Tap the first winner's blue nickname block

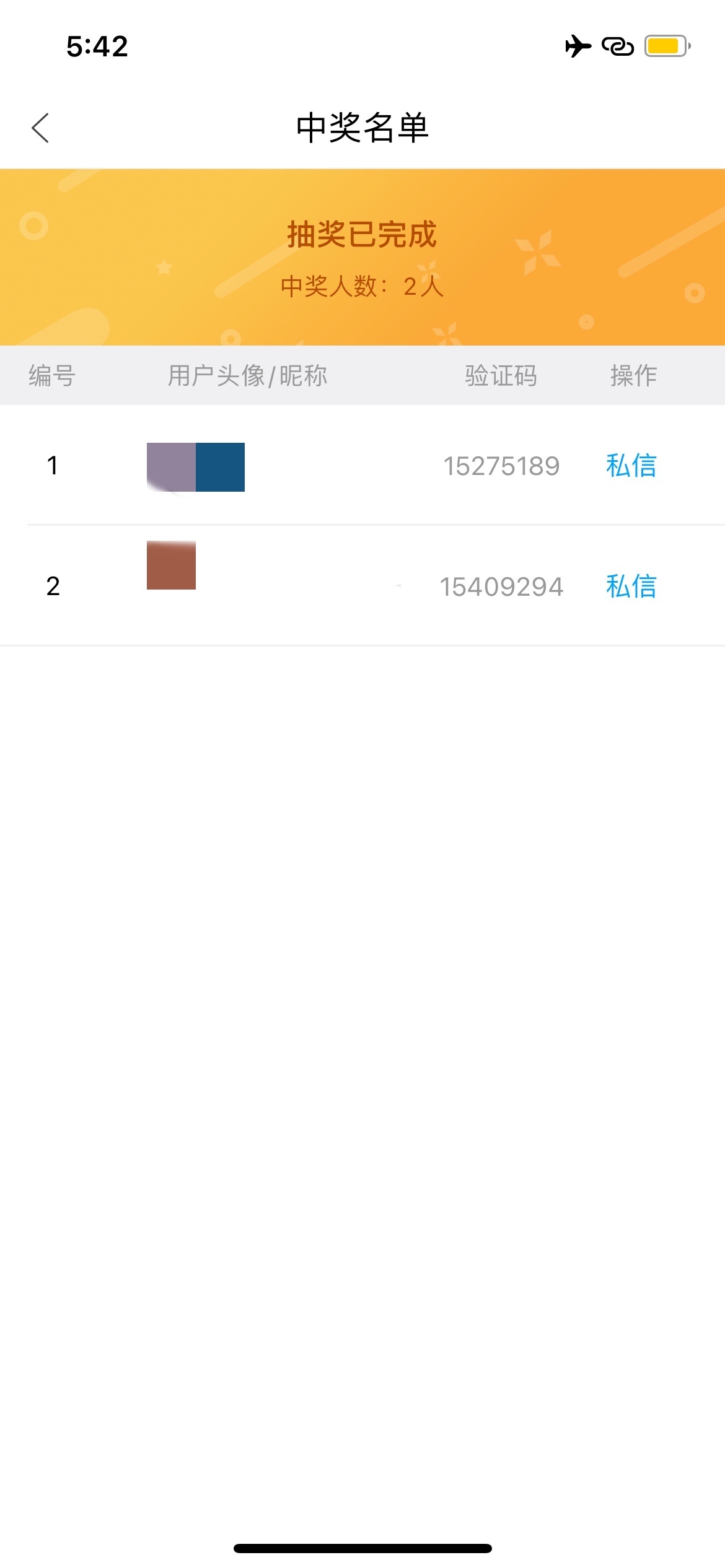[220, 467]
